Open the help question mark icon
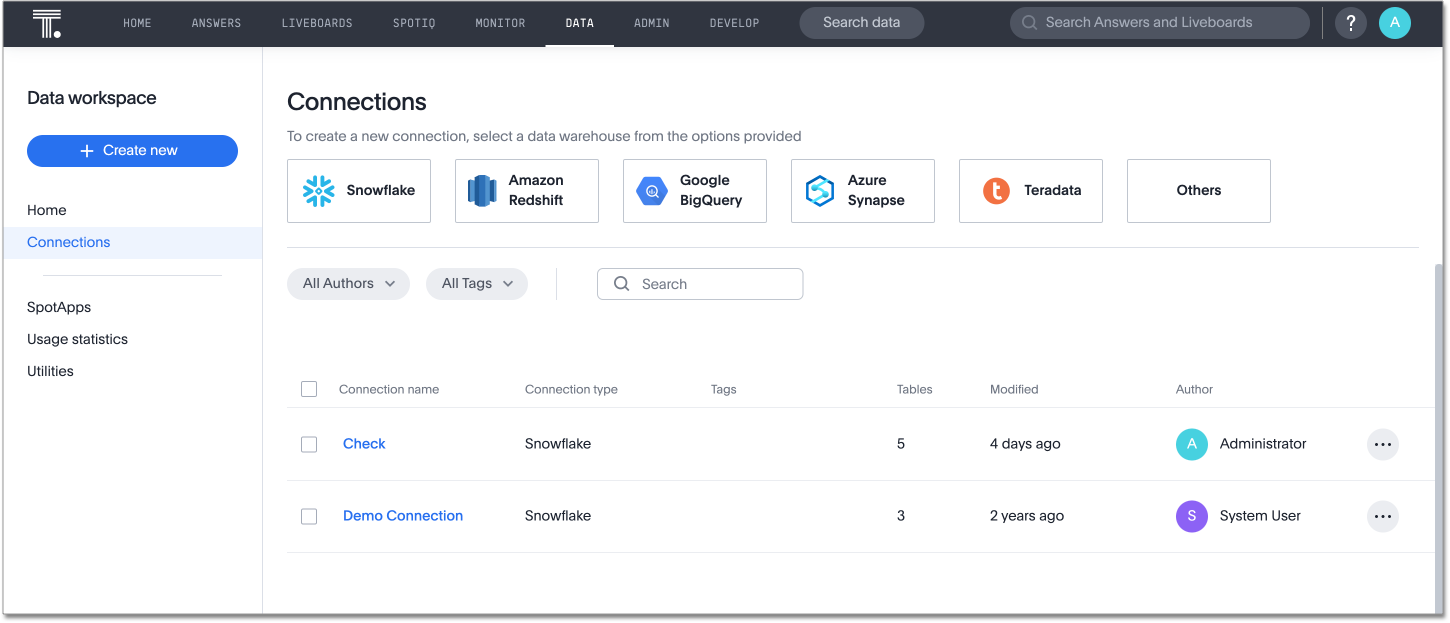Viewport: 1450px width, 623px height. click(x=1350, y=22)
